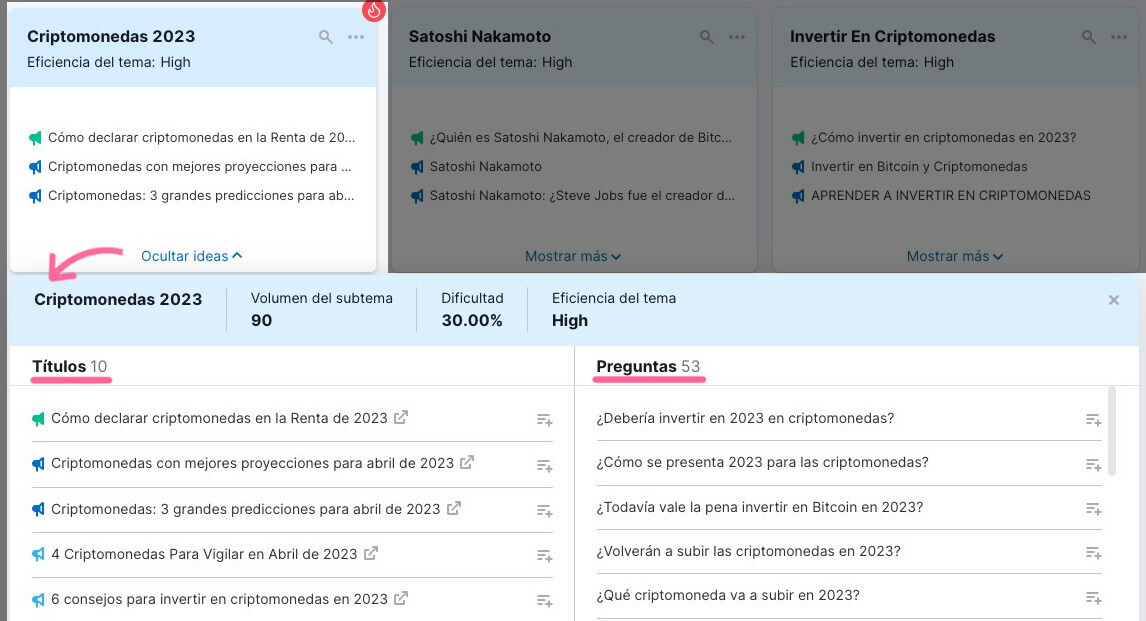
Task: Open external link for 6 consejos para invertir
Action: (401, 599)
